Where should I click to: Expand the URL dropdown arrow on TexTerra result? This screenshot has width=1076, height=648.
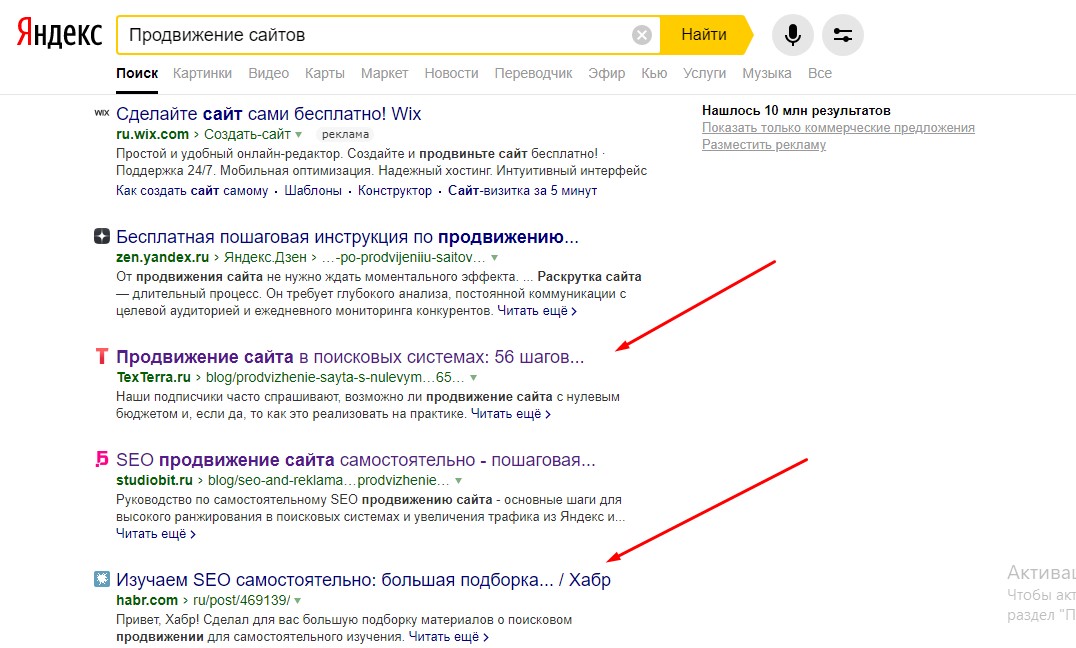pyautogui.click(x=473, y=378)
